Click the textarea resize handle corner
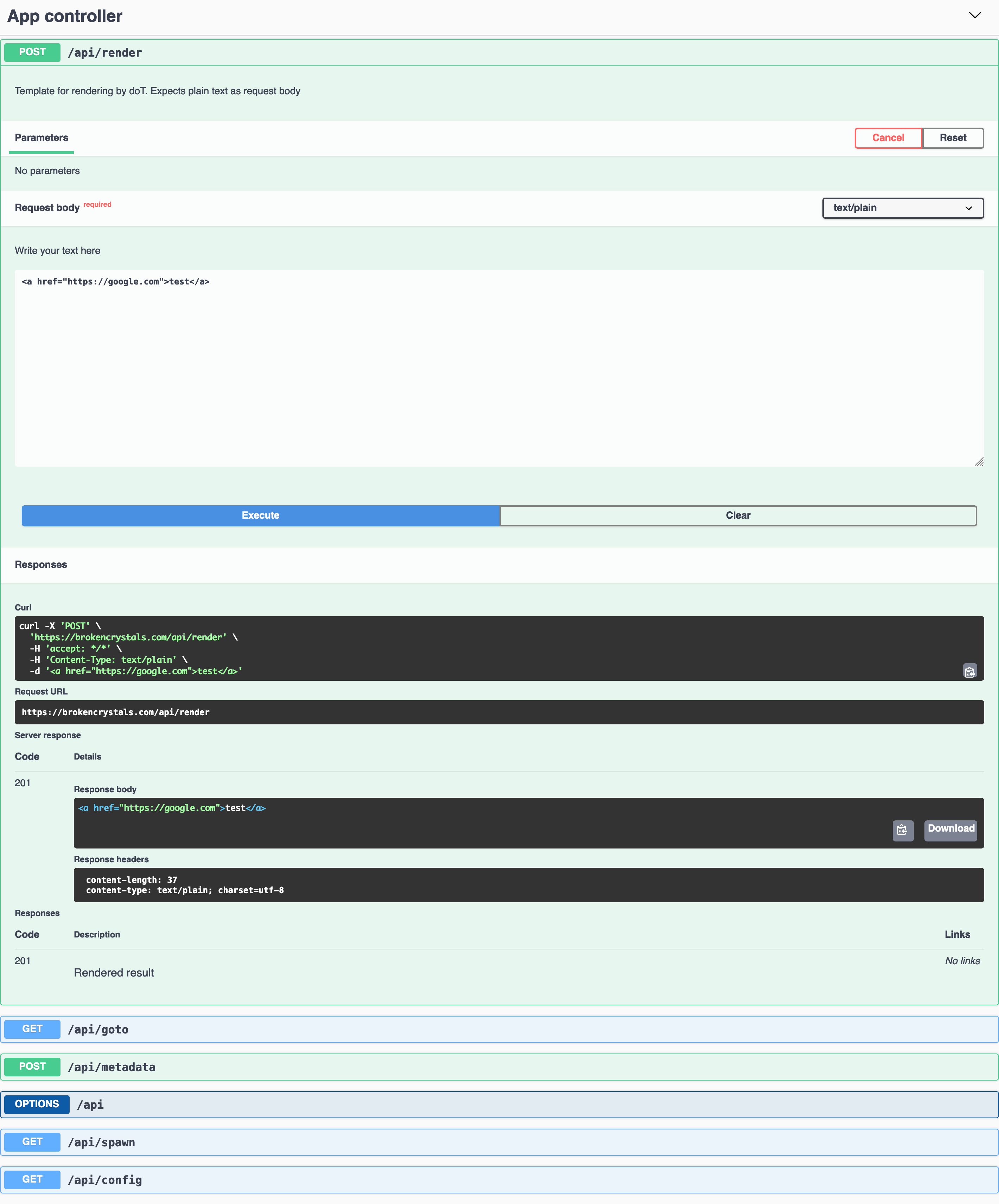This screenshot has width=999, height=1204. click(979, 462)
